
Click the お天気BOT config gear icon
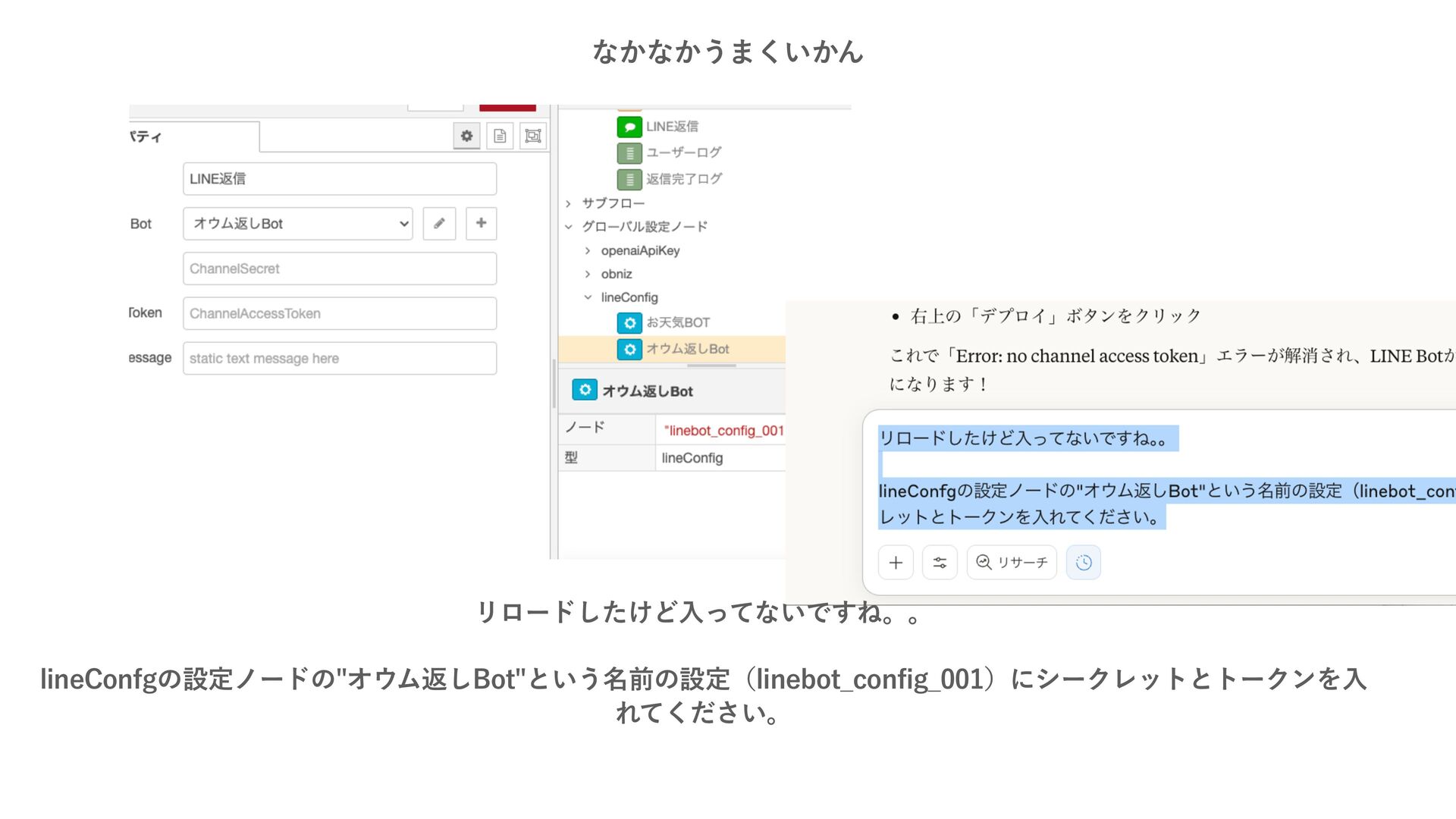tap(629, 323)
